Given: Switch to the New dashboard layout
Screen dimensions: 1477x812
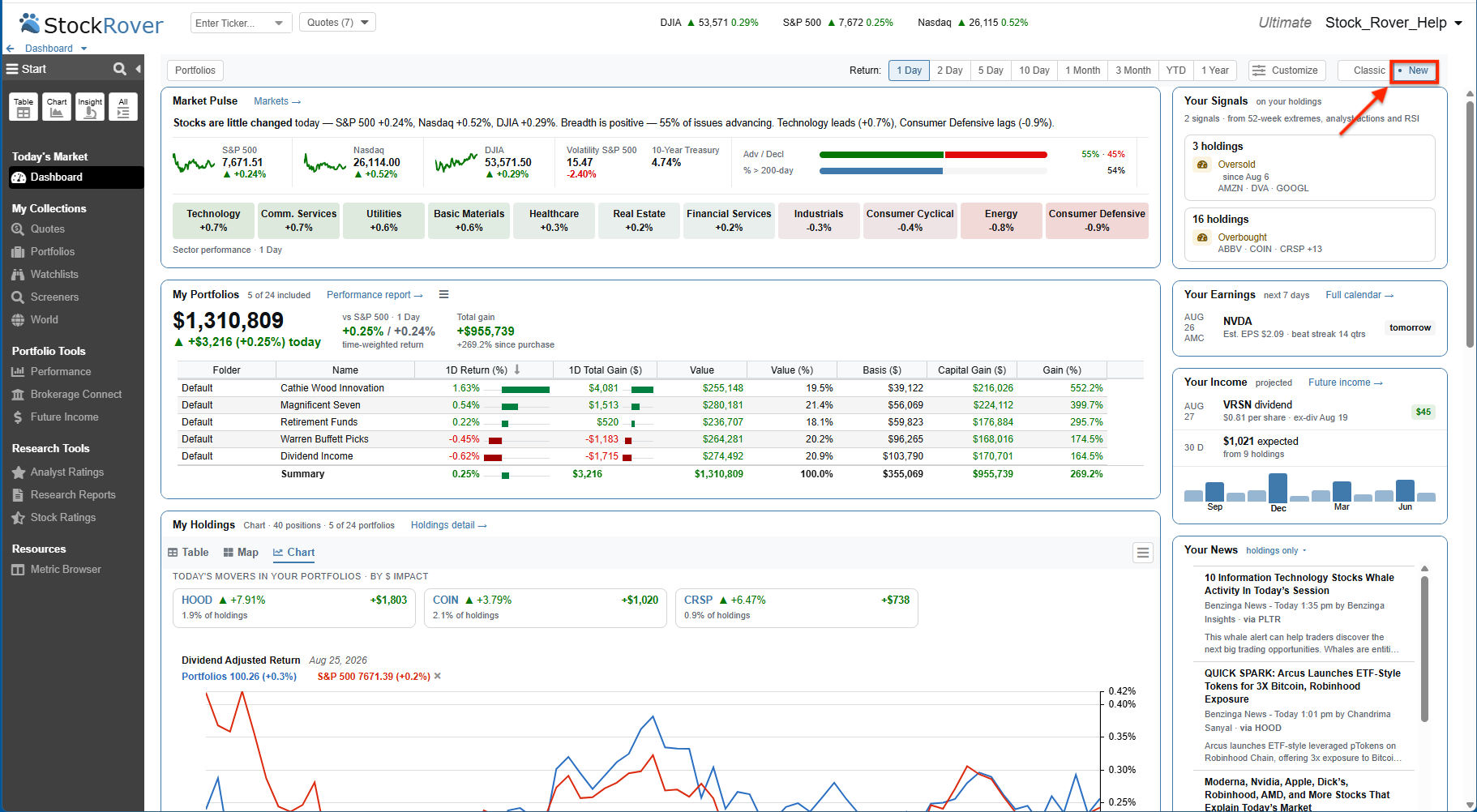Looking at the screenshot, I should [x=1415, y=71].
